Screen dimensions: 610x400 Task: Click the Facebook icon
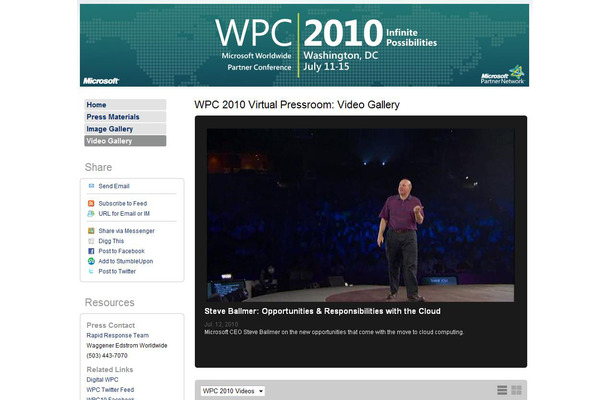[x=91, y=251]
